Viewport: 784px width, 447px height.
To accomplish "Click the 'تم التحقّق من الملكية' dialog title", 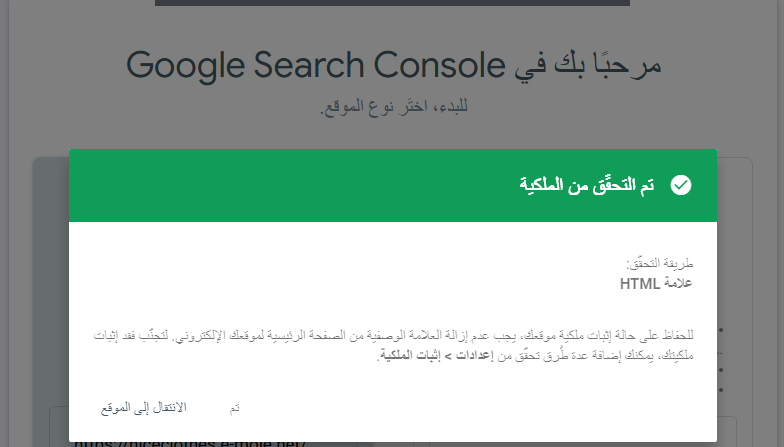I will point(586,185).
